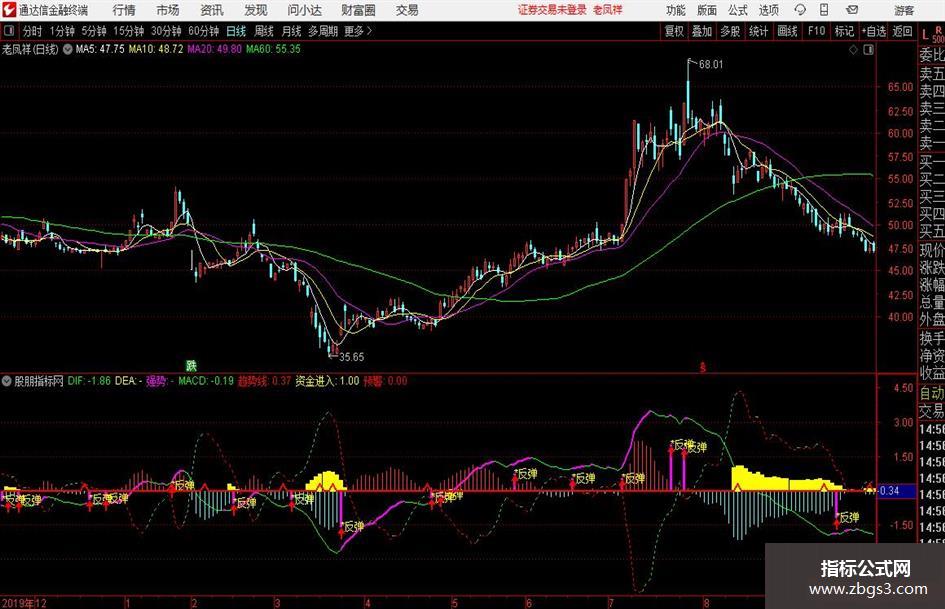Expand the 更多 period options
The height and width of the screenshot is (609, 945).
coord(358,31)
